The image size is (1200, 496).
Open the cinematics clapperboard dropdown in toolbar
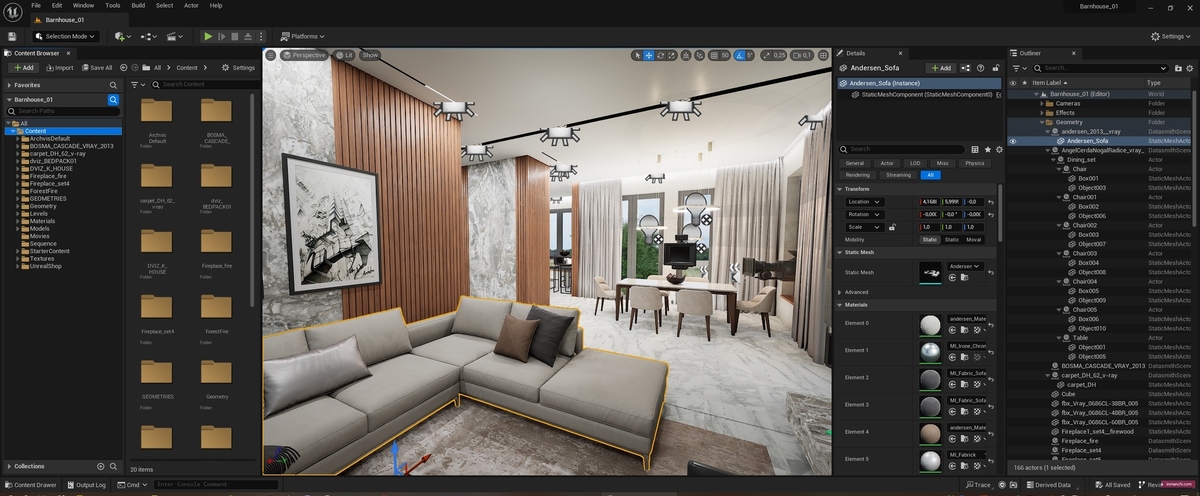coord(174,36)
